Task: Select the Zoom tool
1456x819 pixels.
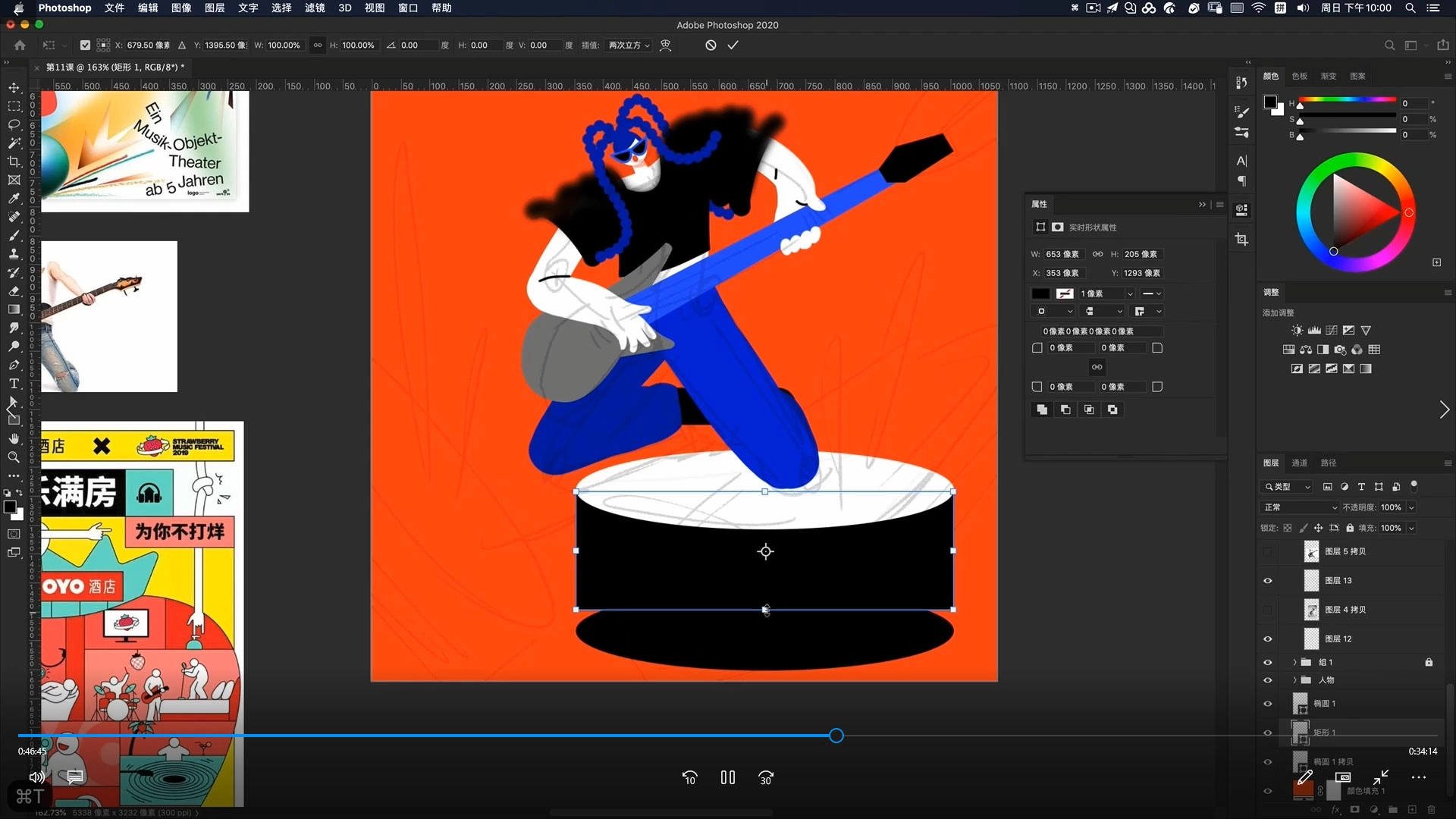Action: point(14,457)
